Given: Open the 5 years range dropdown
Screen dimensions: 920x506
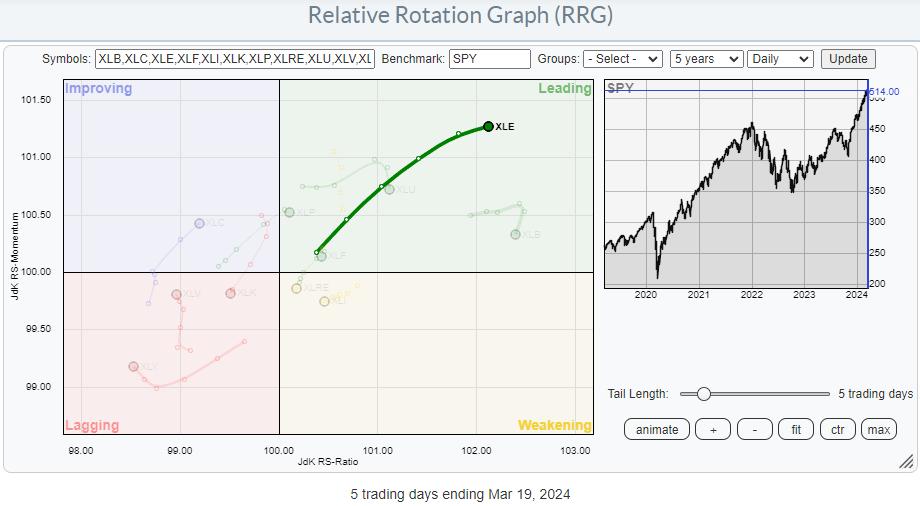Looking at the screenshot, I should click(706, 59).
